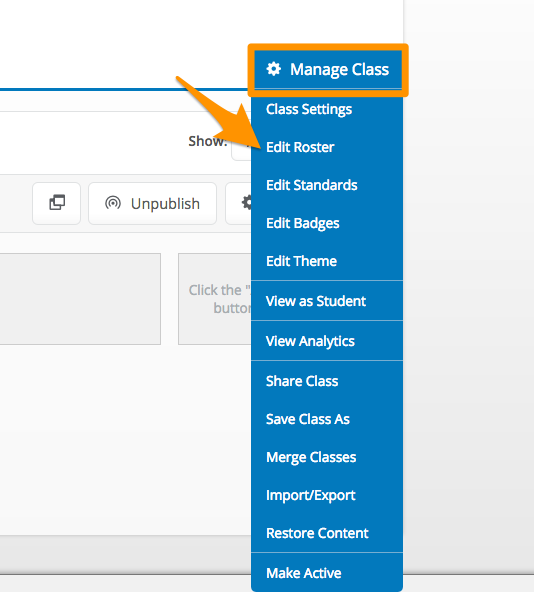Expand the Show filter dropdown
The height and width of the screenshot is (592, 534).
[x=241, y=147]
